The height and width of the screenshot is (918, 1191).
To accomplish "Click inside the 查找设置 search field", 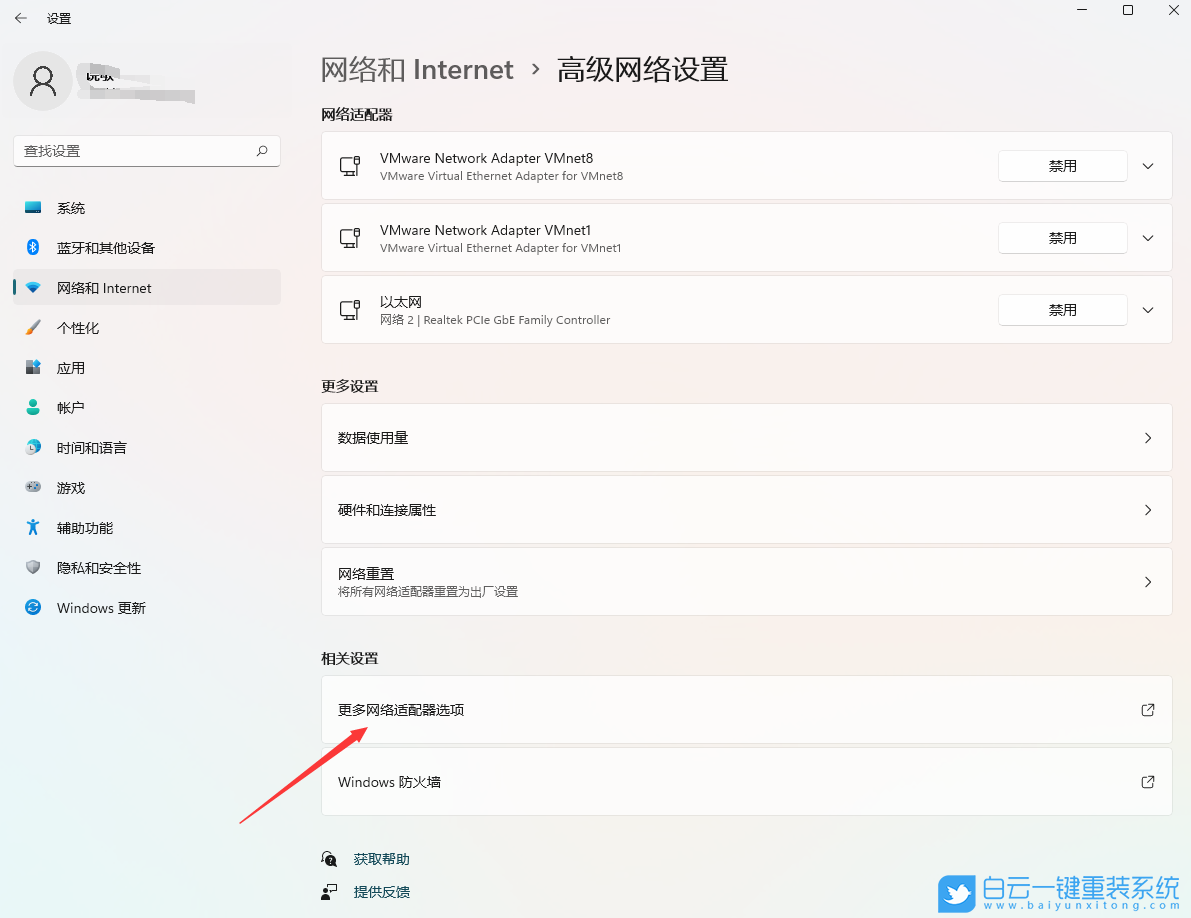I will point(140,150).
